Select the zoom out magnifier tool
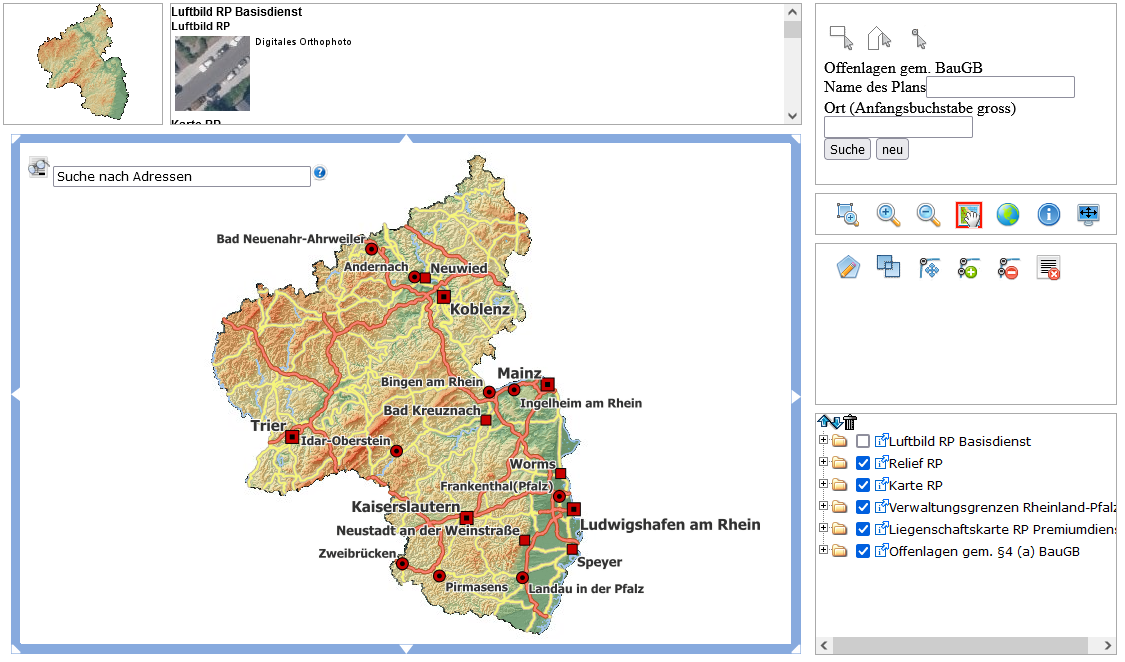The width and height of the screenshot is (1125, 662). [x=928, y=214]
